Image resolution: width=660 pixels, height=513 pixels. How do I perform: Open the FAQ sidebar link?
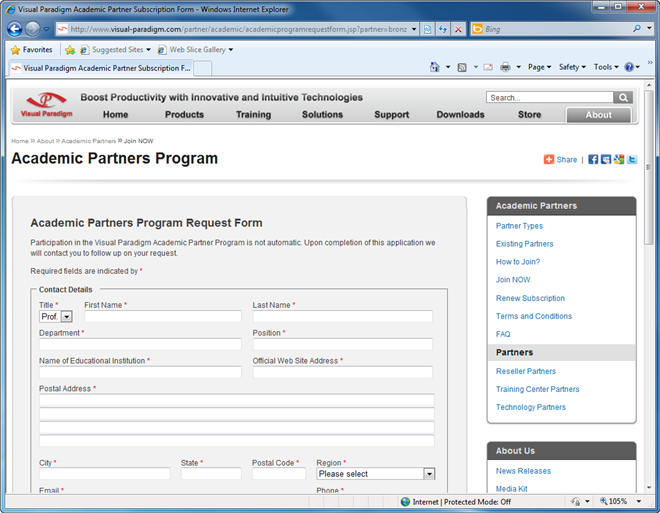(503, 334)
